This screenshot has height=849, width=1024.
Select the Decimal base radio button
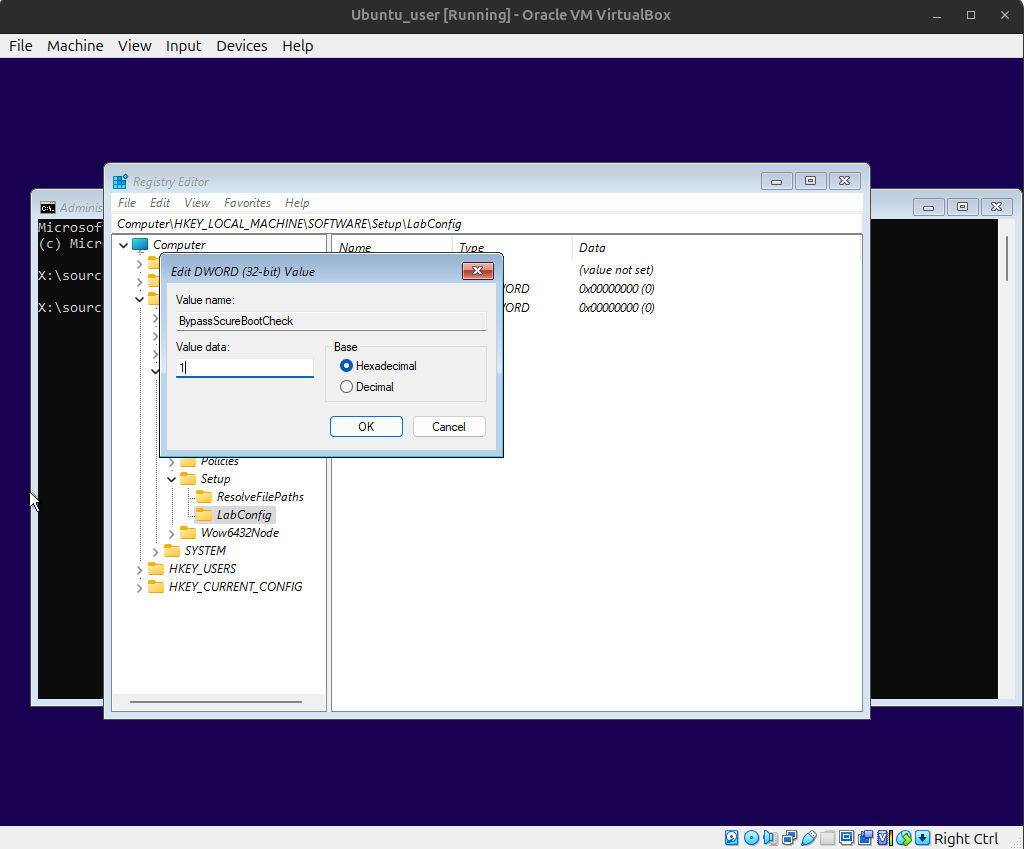coord(346,387)
